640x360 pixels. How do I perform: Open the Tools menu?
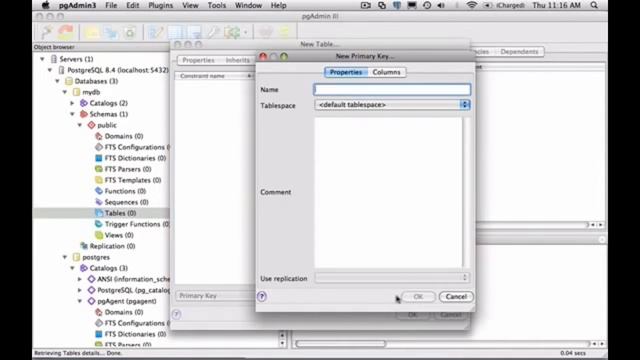[x=216, y=5]
